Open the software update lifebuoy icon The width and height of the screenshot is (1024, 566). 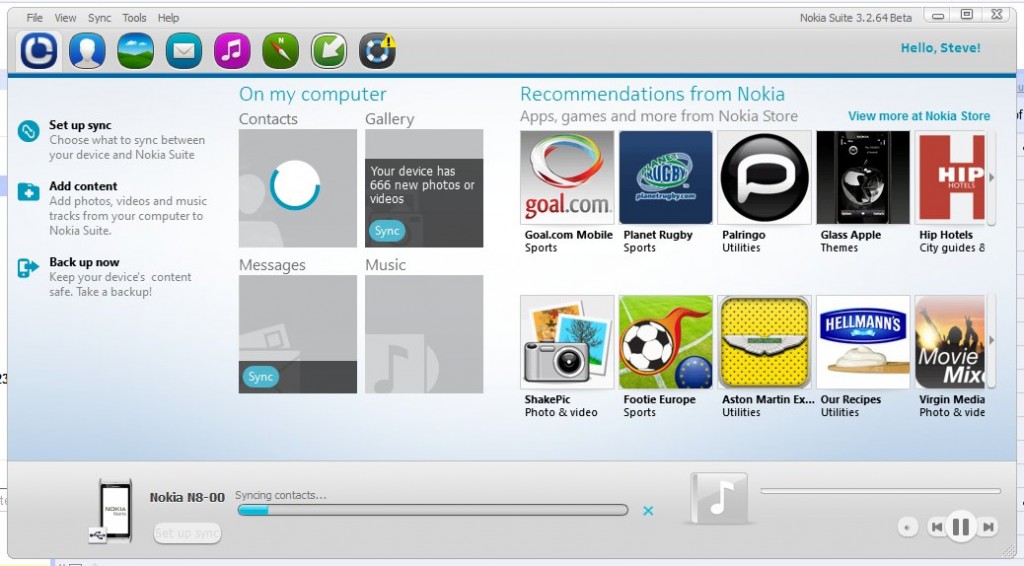377,50
